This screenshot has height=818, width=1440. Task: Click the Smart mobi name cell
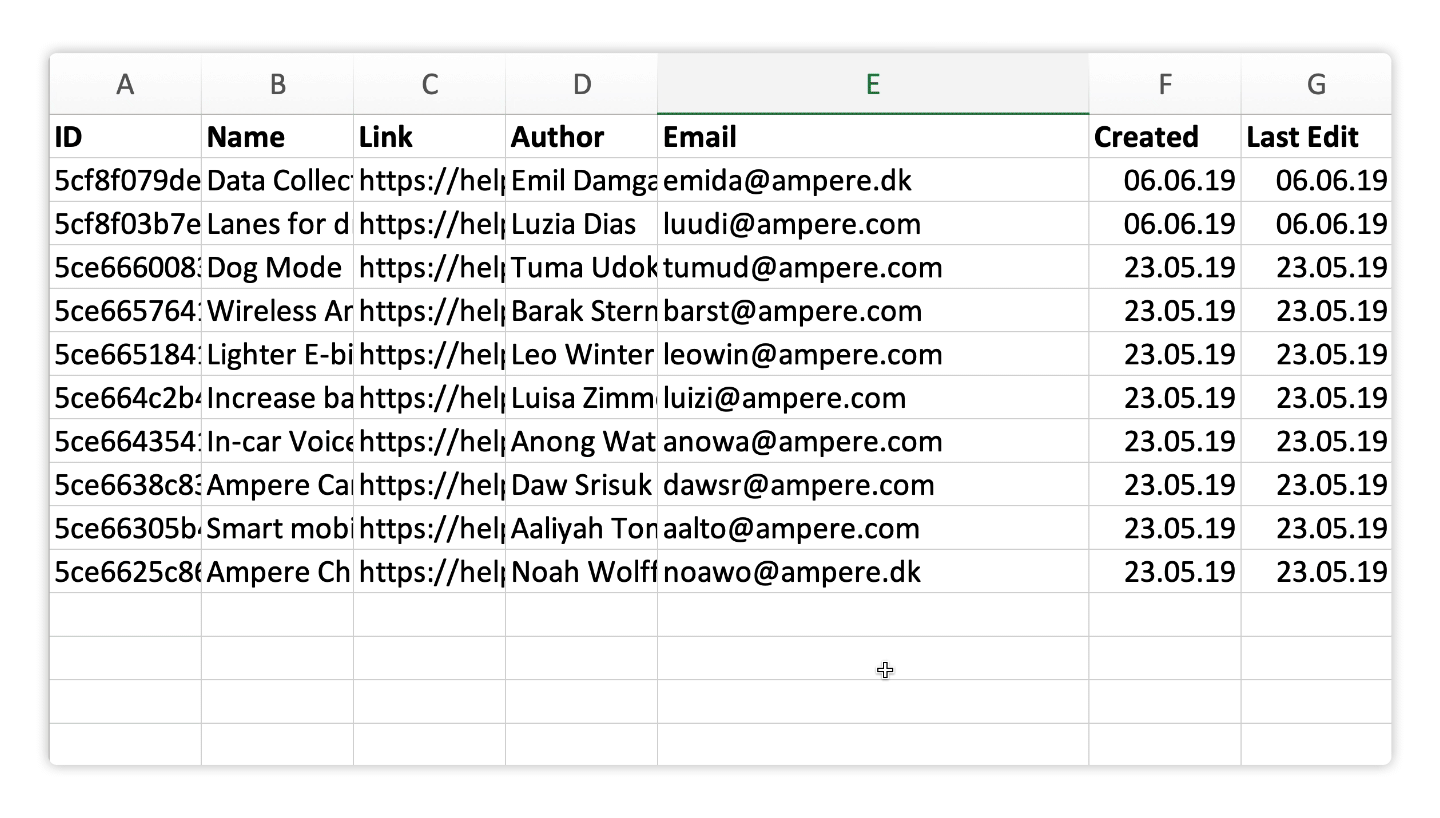(x=278, y=528)
